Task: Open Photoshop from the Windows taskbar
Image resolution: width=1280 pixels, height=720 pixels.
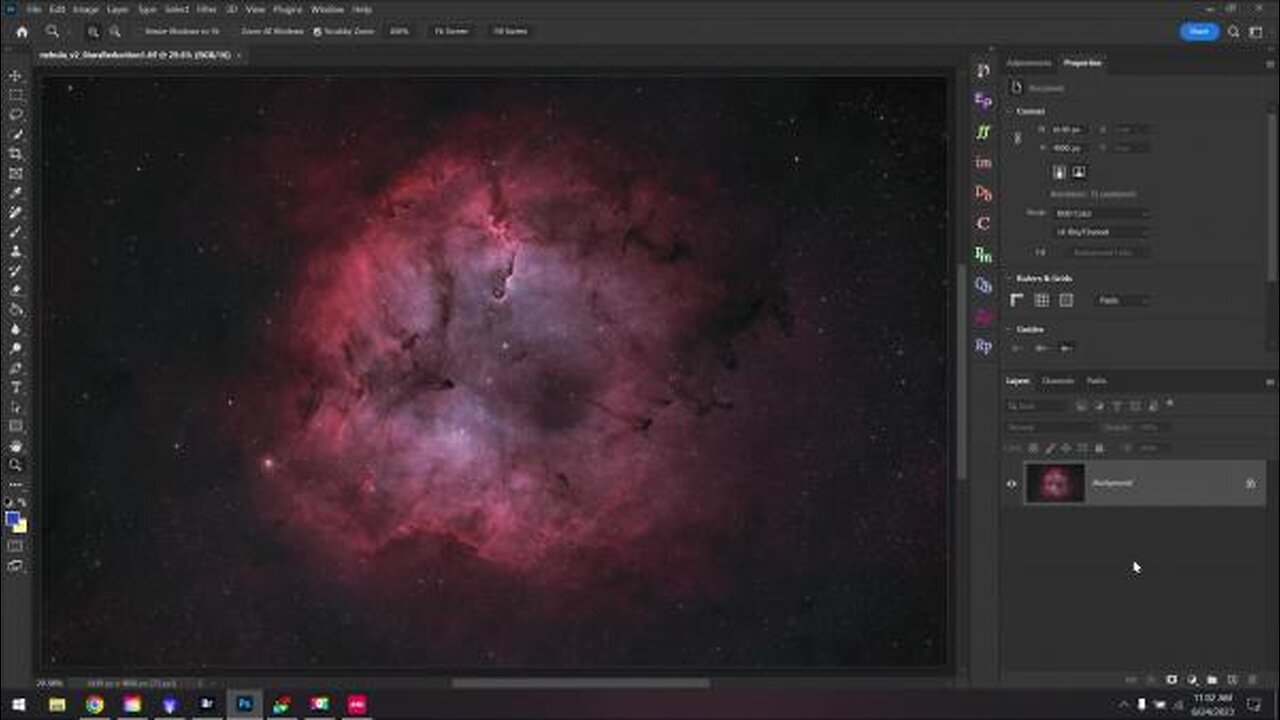Action: click(244, 705)
